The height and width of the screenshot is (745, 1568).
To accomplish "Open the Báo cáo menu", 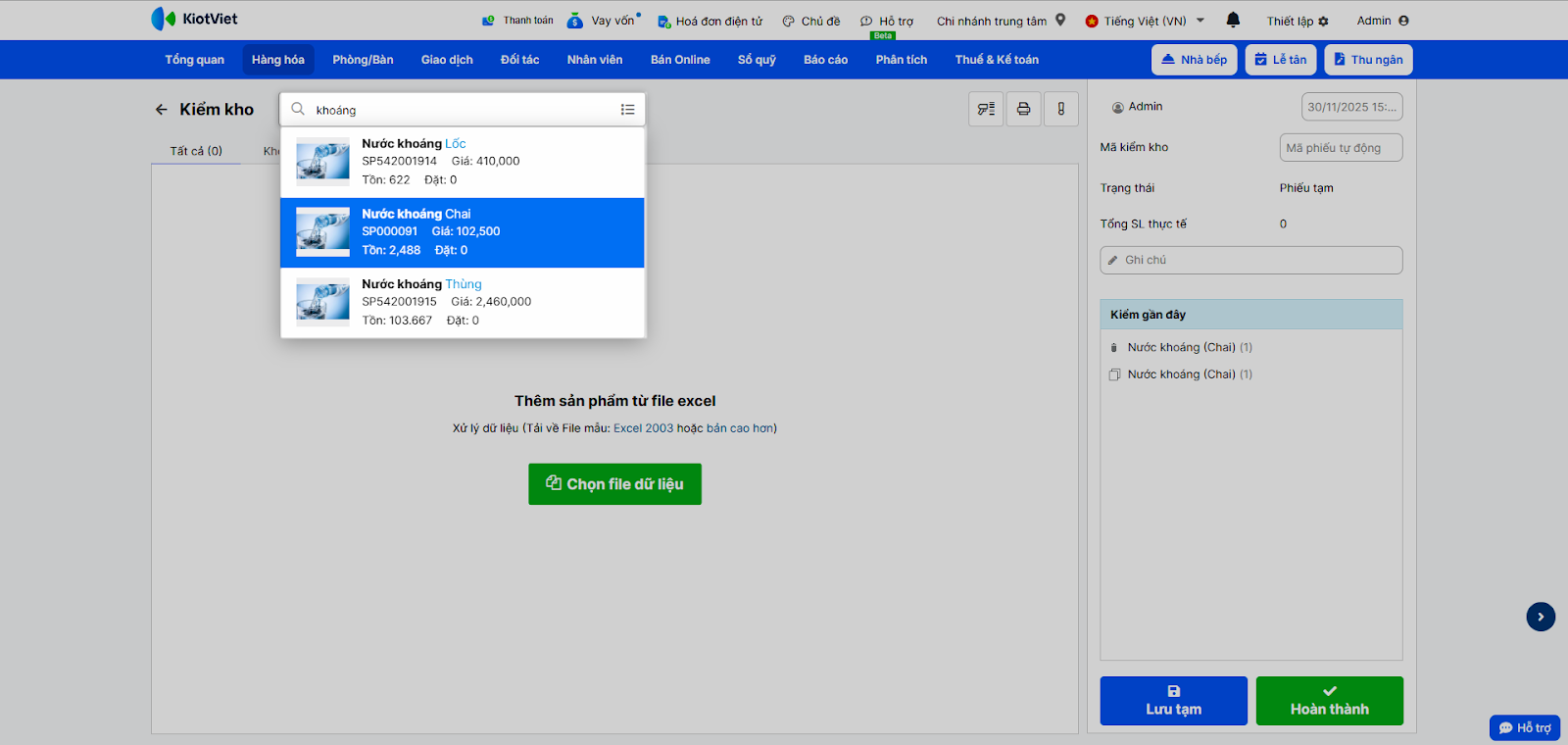I will [825, 60].
